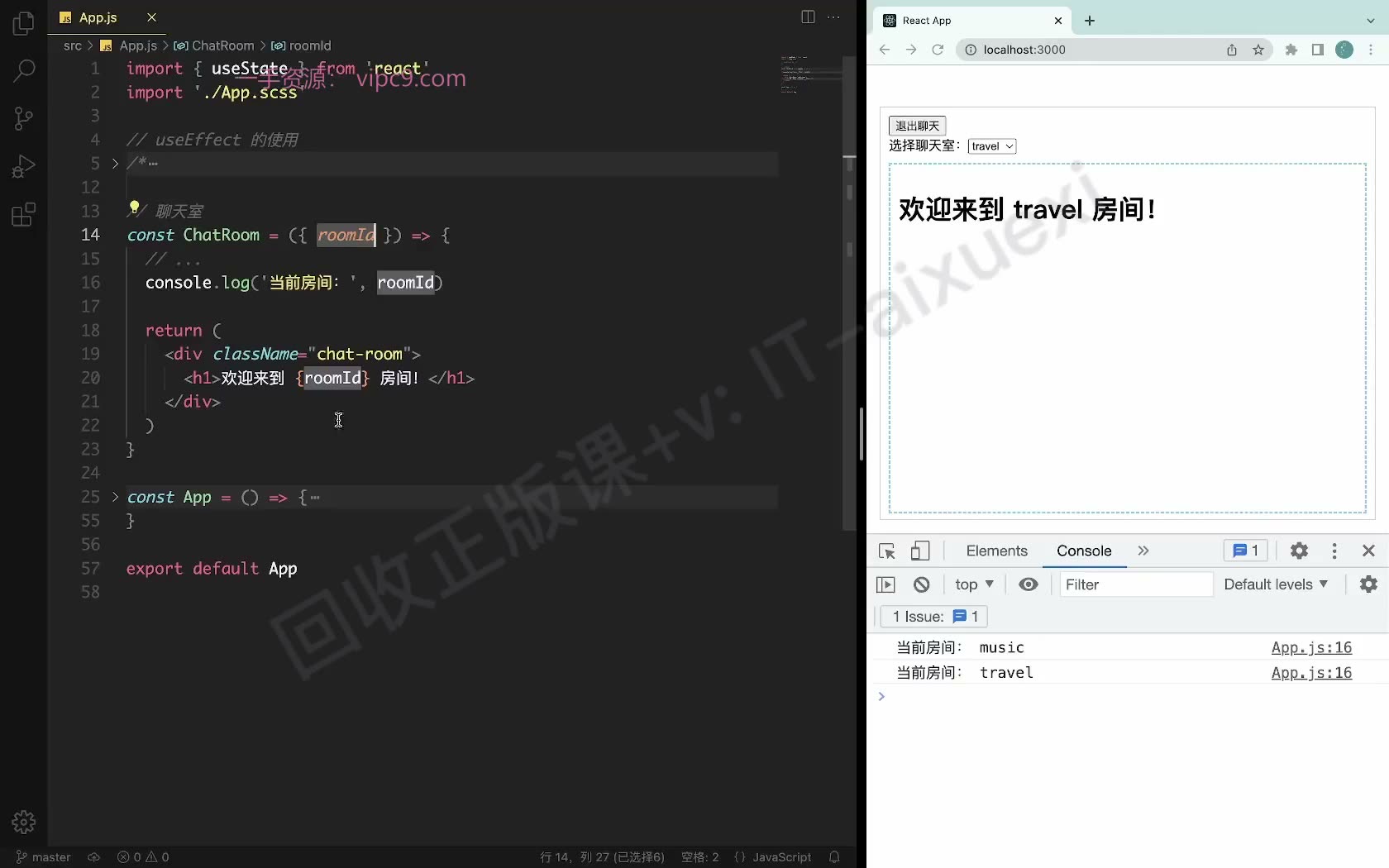Screen dimensions: 1389x868
Task: Open the Manage gear in VS Code
Action: click(24, 822)
